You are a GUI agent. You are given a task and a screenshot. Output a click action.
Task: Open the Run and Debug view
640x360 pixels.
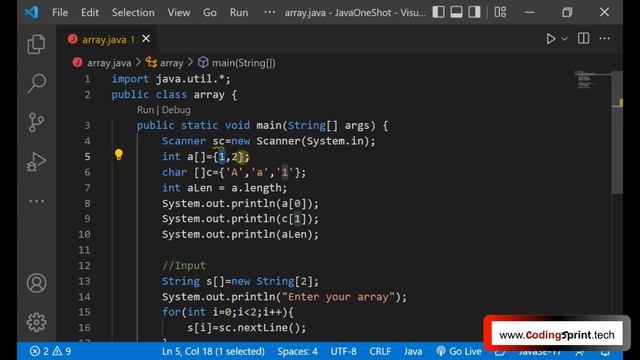click(36, 162)
